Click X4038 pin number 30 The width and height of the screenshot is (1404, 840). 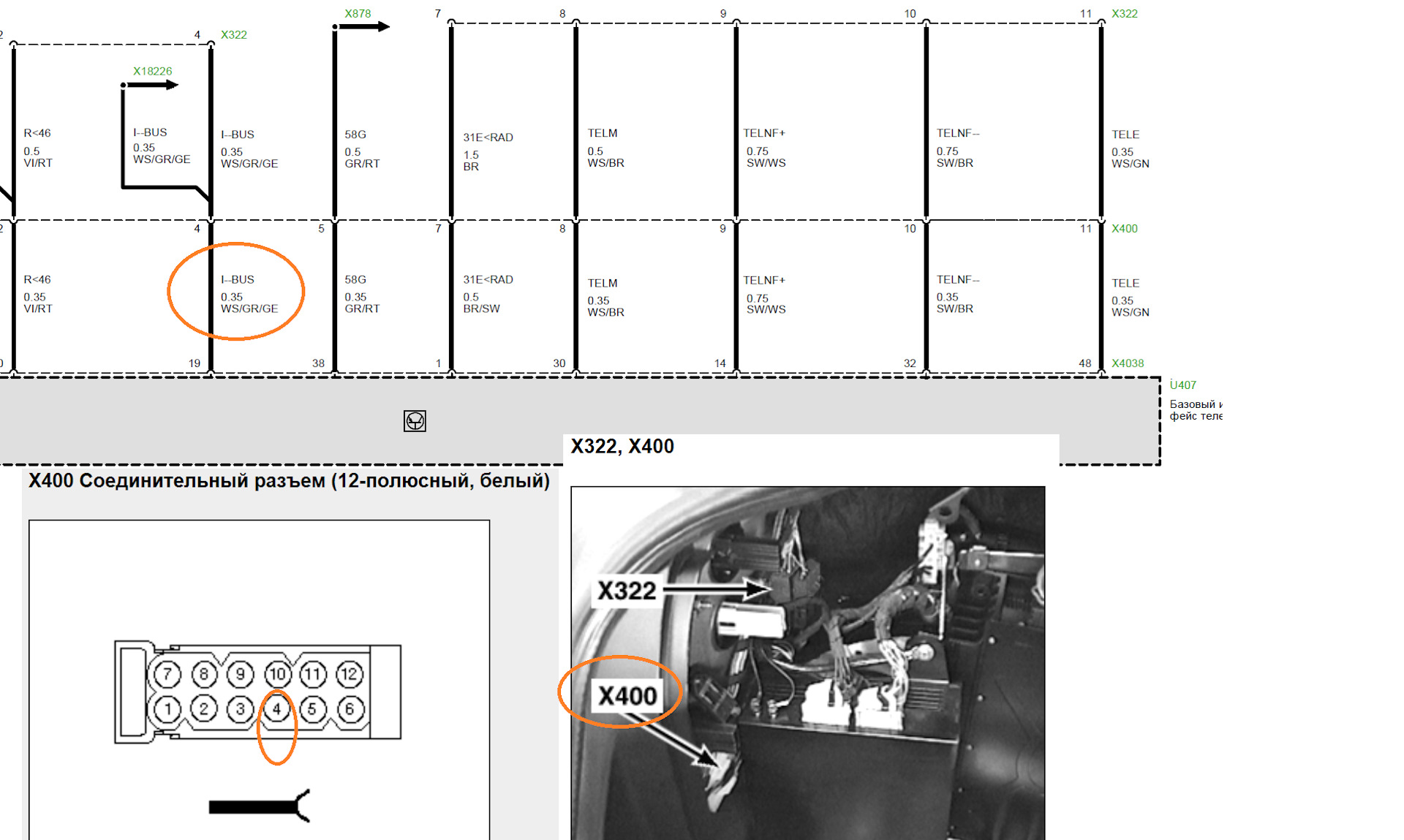click(559, 363)
